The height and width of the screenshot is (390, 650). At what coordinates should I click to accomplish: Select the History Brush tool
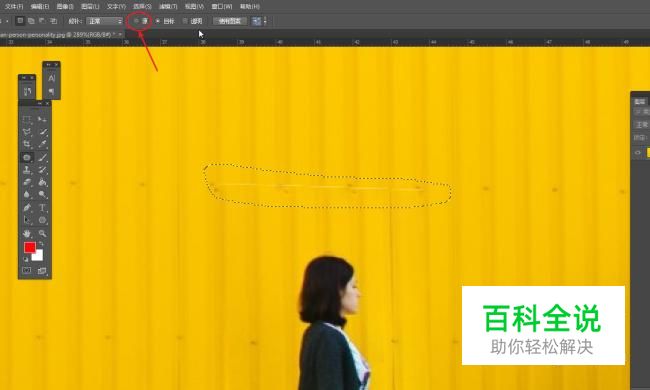pos(42,170)
